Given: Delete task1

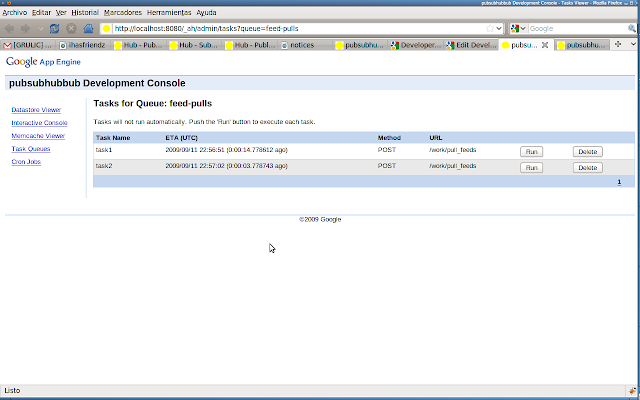Looking at the screenshot, I should tap(588, 152).
